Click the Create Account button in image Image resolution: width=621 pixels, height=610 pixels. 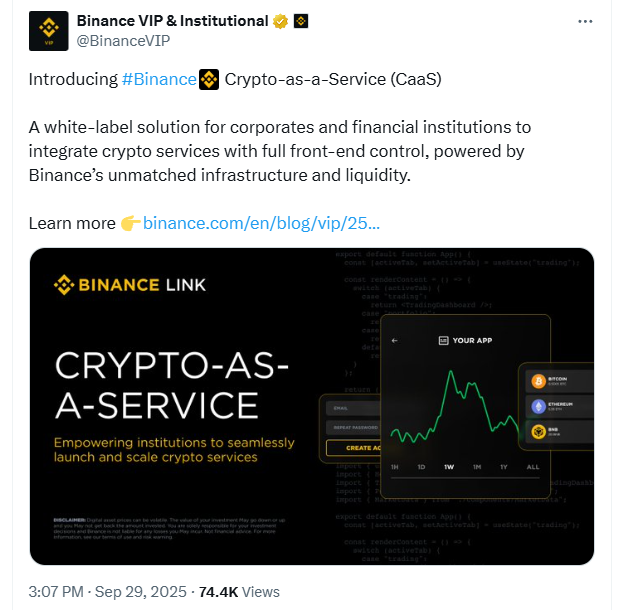[x=353, y=448]
